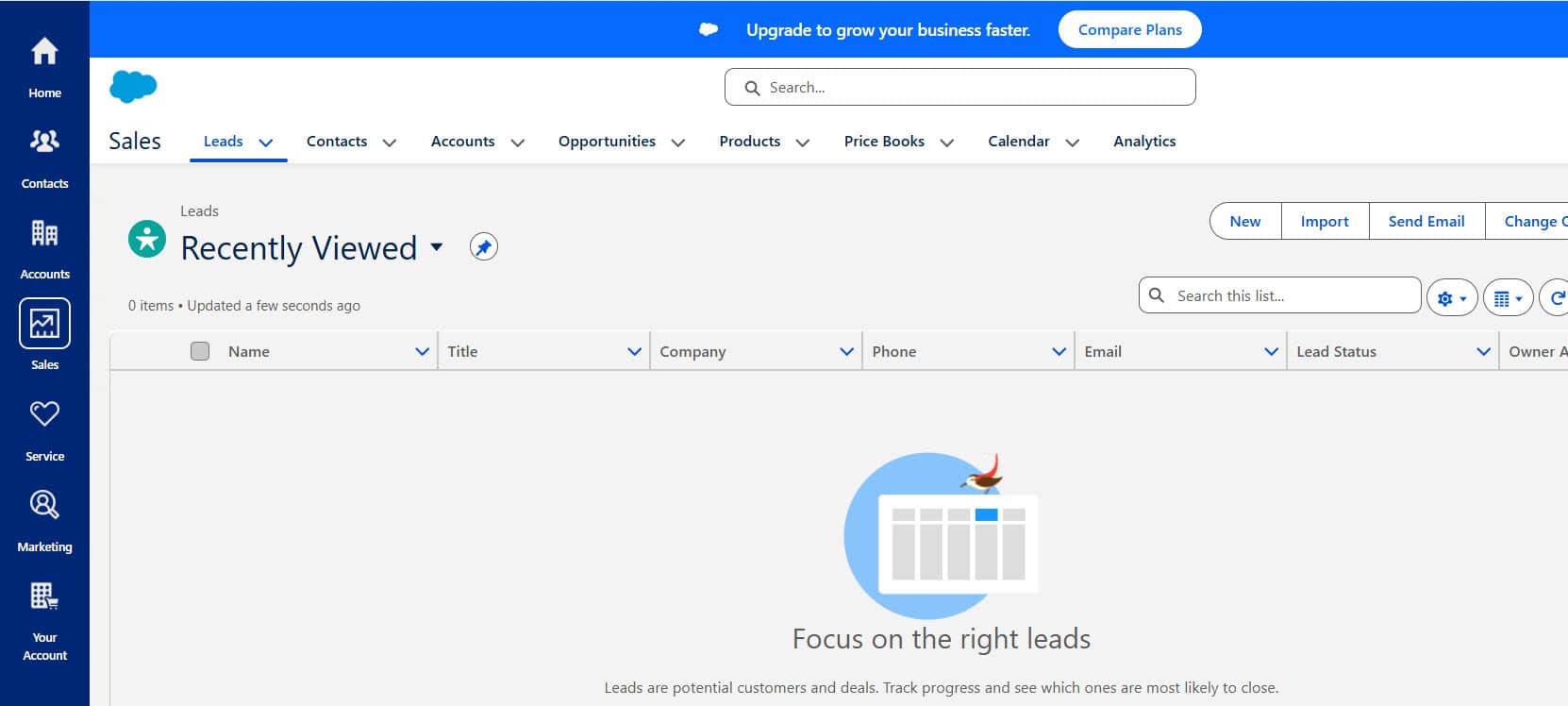Viewport: 1568px width, 706px height.
Task: Open the Phone column actions chevron
Action: coord(1059,351)
